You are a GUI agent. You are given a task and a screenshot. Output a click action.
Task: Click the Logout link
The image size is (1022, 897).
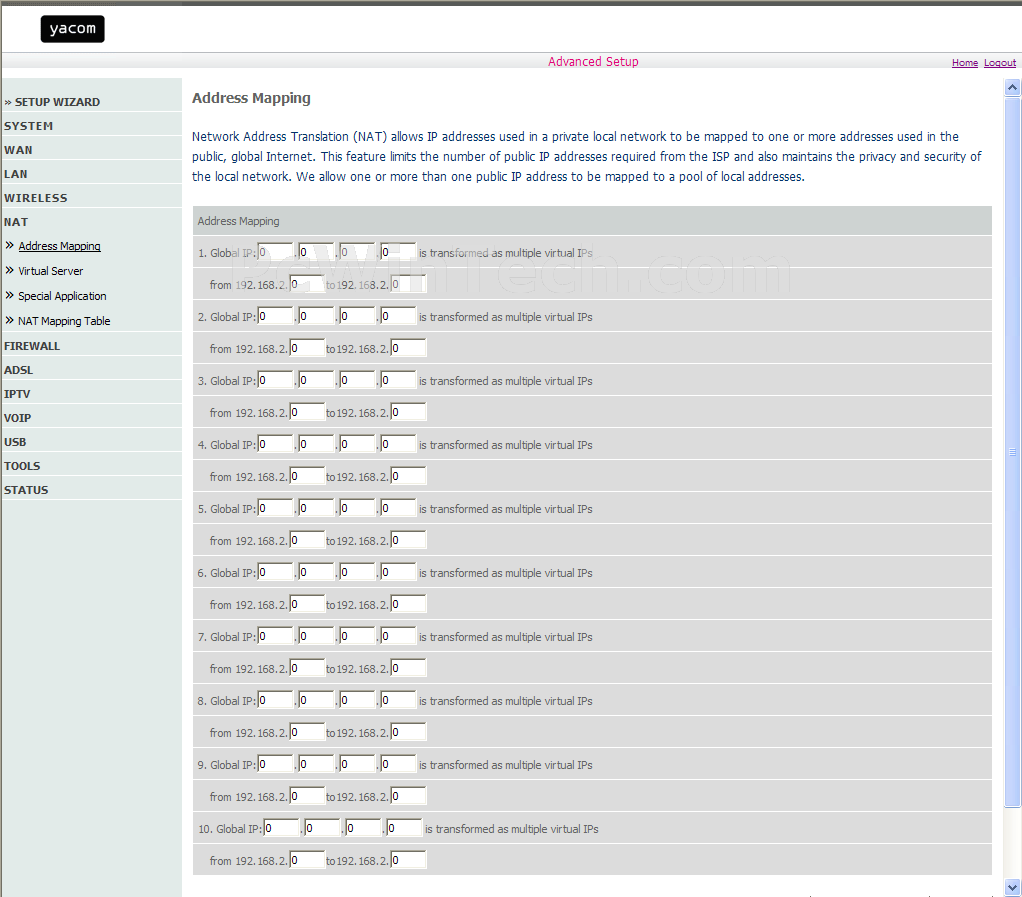(x=999, y=63)
